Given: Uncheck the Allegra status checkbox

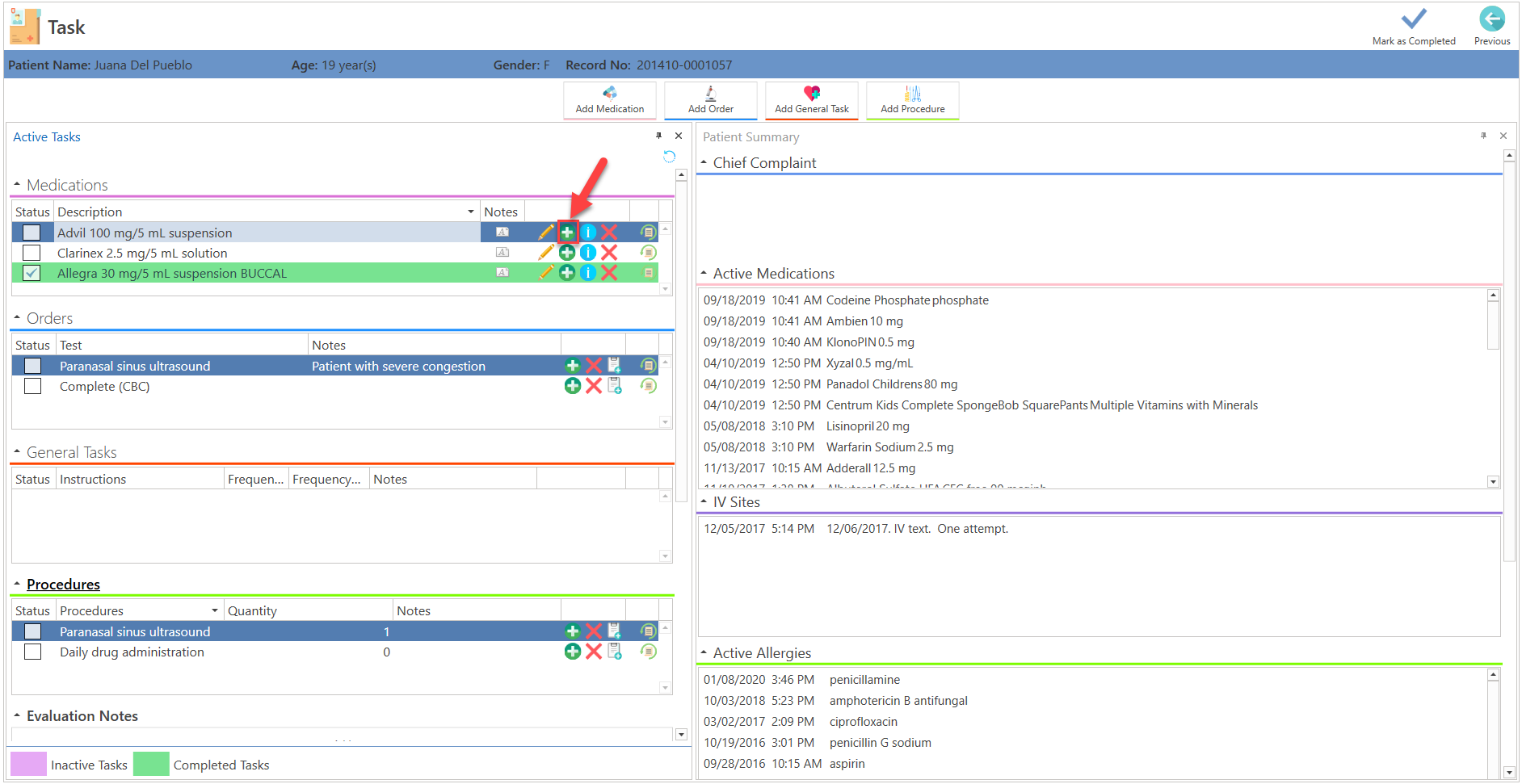Looking at the screenshot, I should [x=32, y=273].
